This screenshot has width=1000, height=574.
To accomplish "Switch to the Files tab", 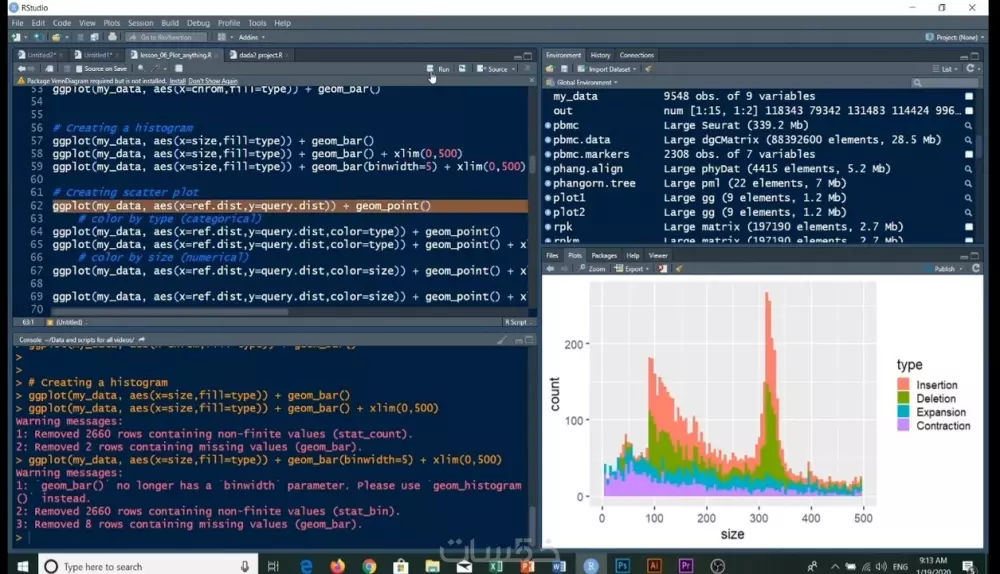I will click(x=552, y=256).
